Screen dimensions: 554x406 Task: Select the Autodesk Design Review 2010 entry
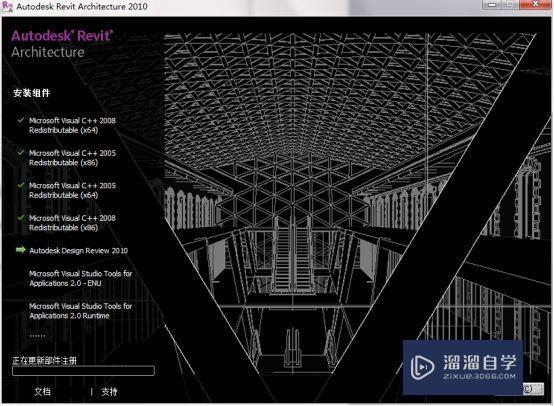pos(78,251)
